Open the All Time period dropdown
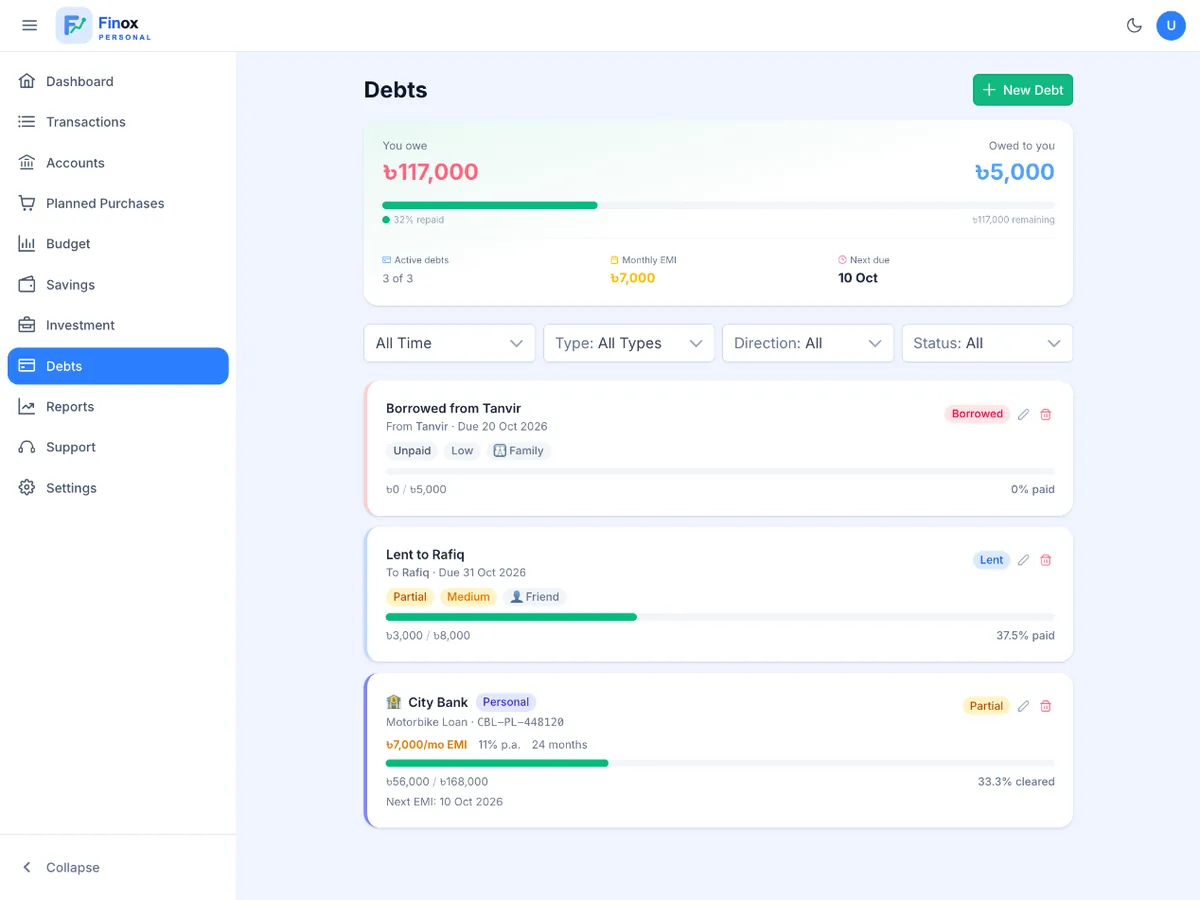Viewport: 1200px width, 900px height. coord(450,343)
